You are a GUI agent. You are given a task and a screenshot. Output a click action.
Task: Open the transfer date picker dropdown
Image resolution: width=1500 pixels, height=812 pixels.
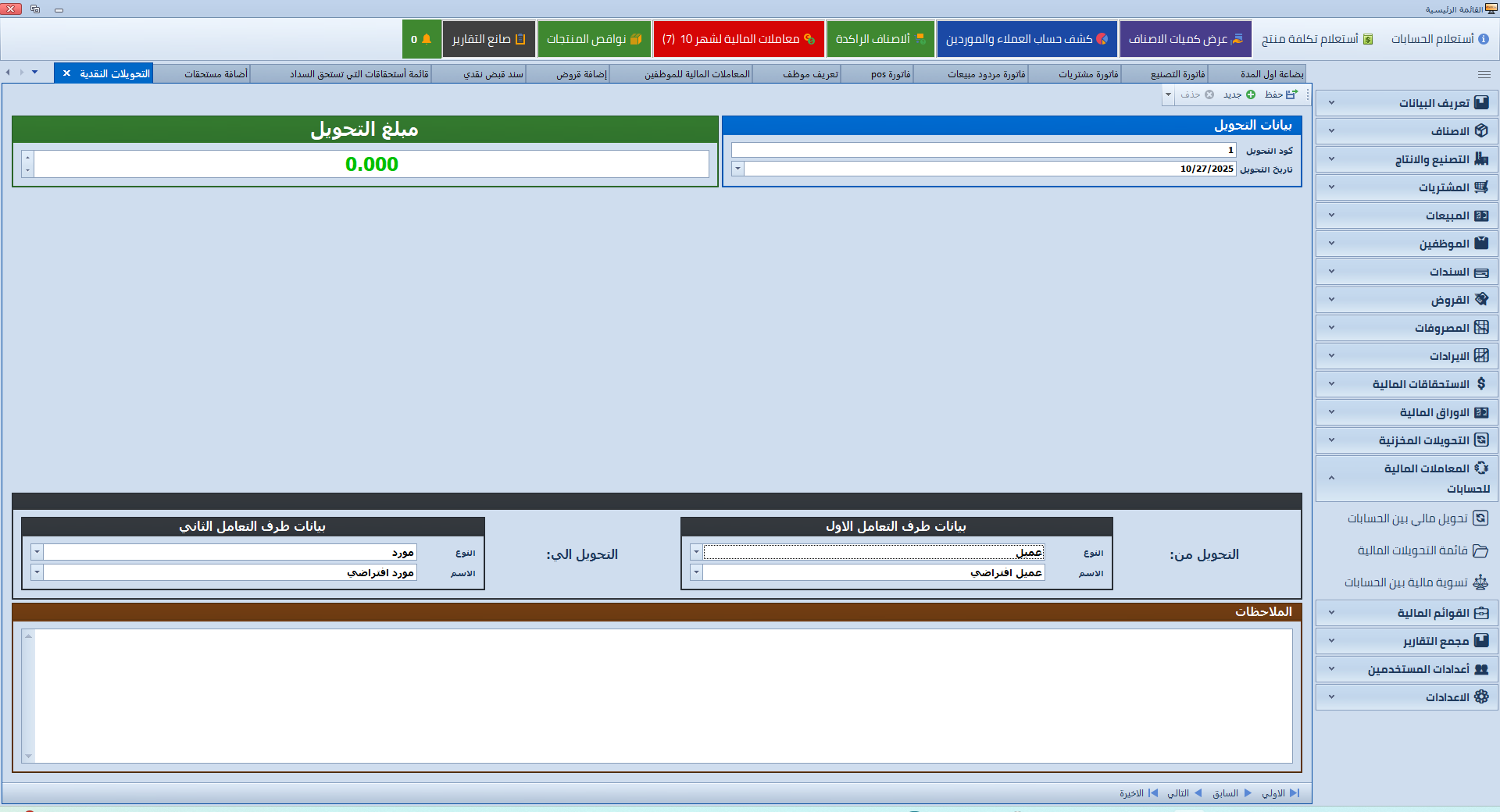(x=737, y=169)
